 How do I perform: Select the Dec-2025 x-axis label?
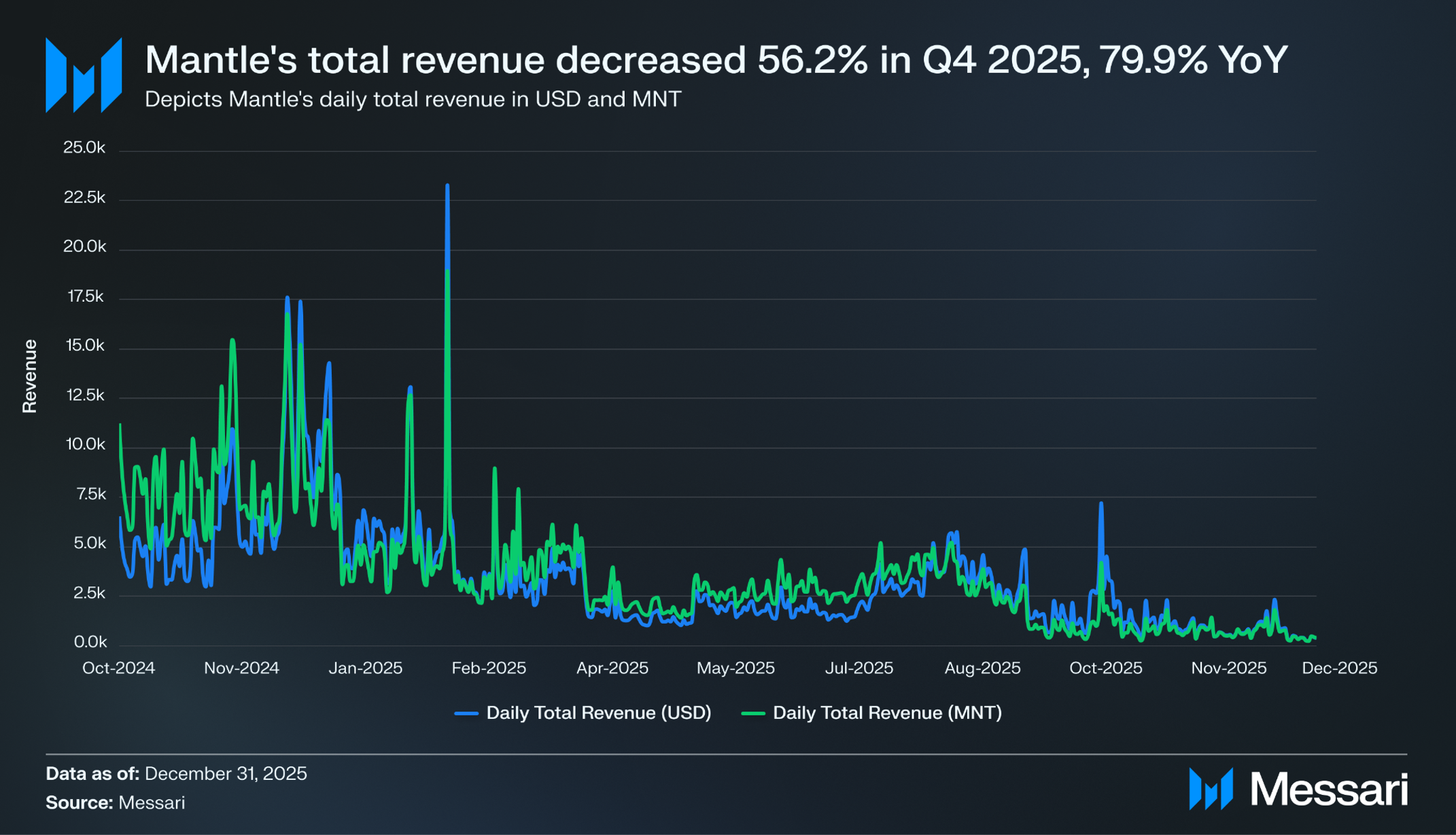tap(1339, 668)
